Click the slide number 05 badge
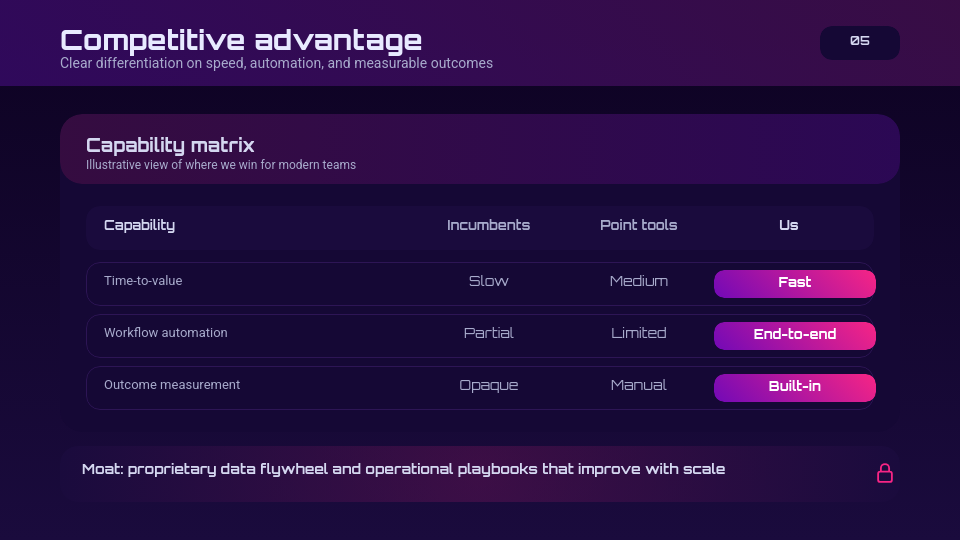Screen dimensions: 960x540 pyautogui.click(x=859, y=42)
